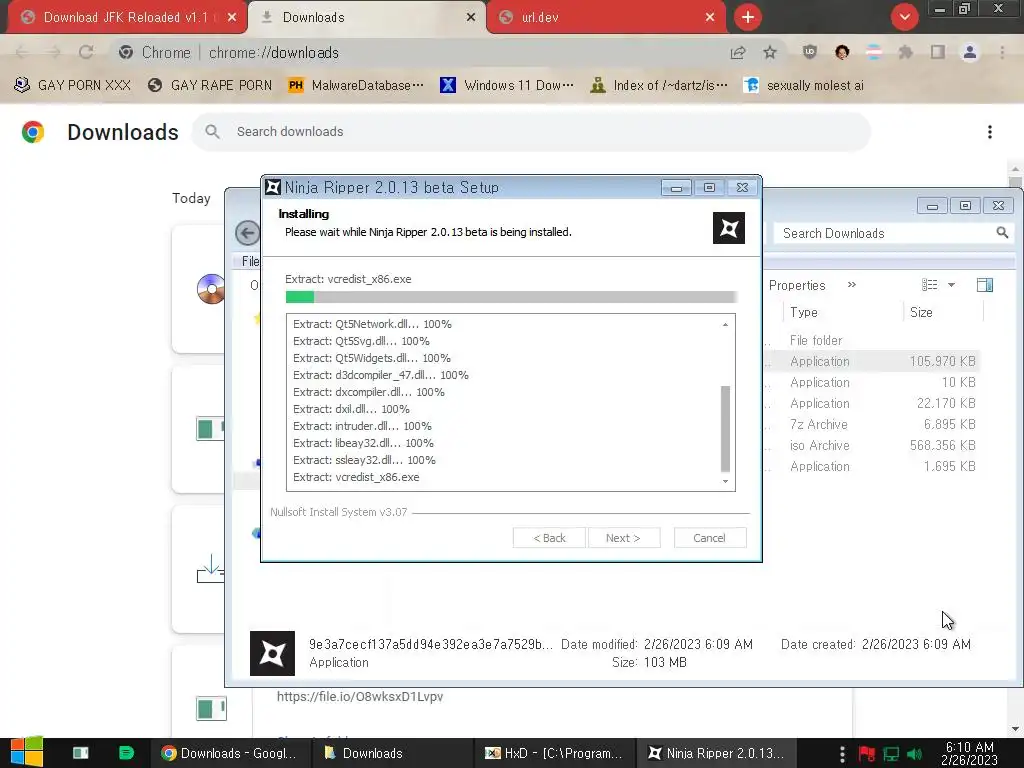Focus Search Downloads field in Explorer
The width and height of the screenshot is (1024, 768).
893,232
